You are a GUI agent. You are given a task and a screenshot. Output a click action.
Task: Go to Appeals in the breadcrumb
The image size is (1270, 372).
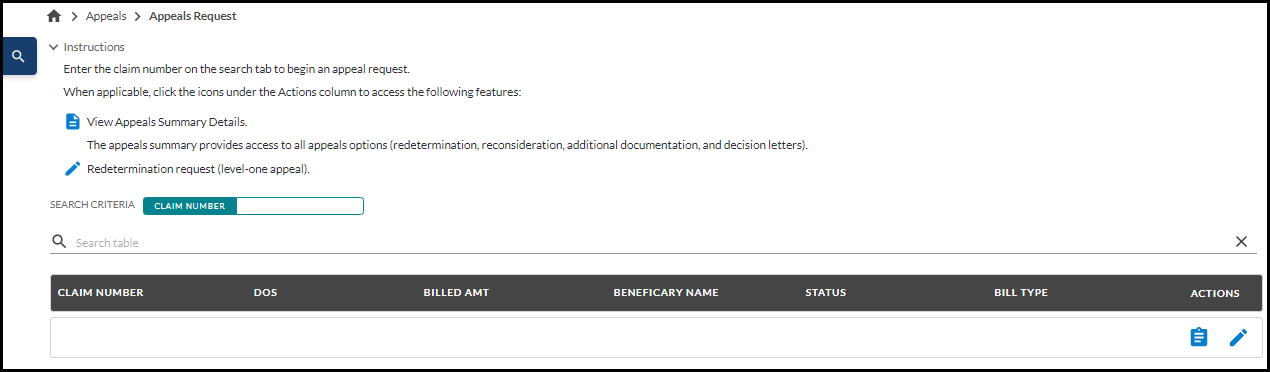[x=106, y=17]
